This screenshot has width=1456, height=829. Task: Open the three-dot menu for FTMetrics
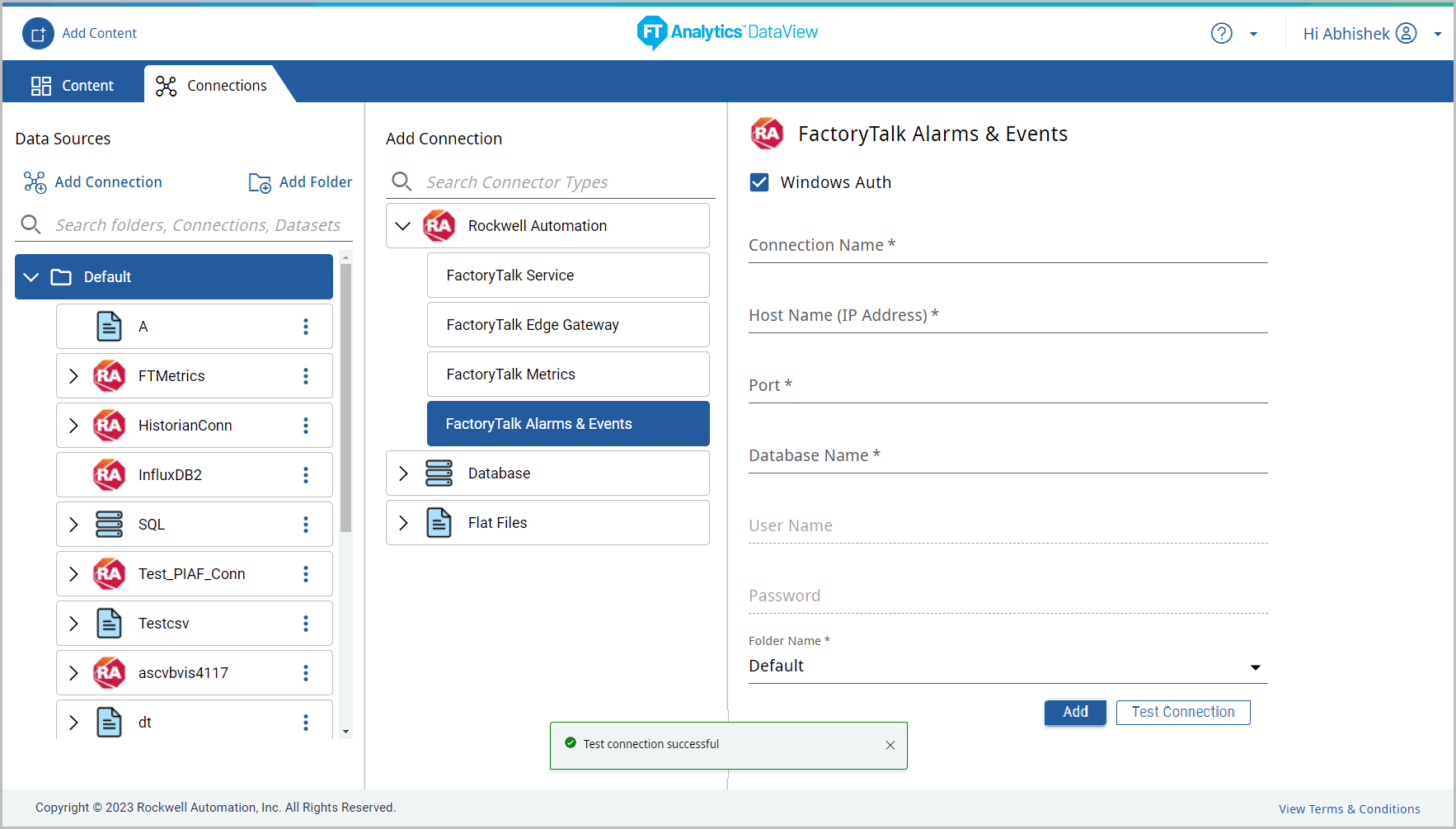[x=306, y=376]
